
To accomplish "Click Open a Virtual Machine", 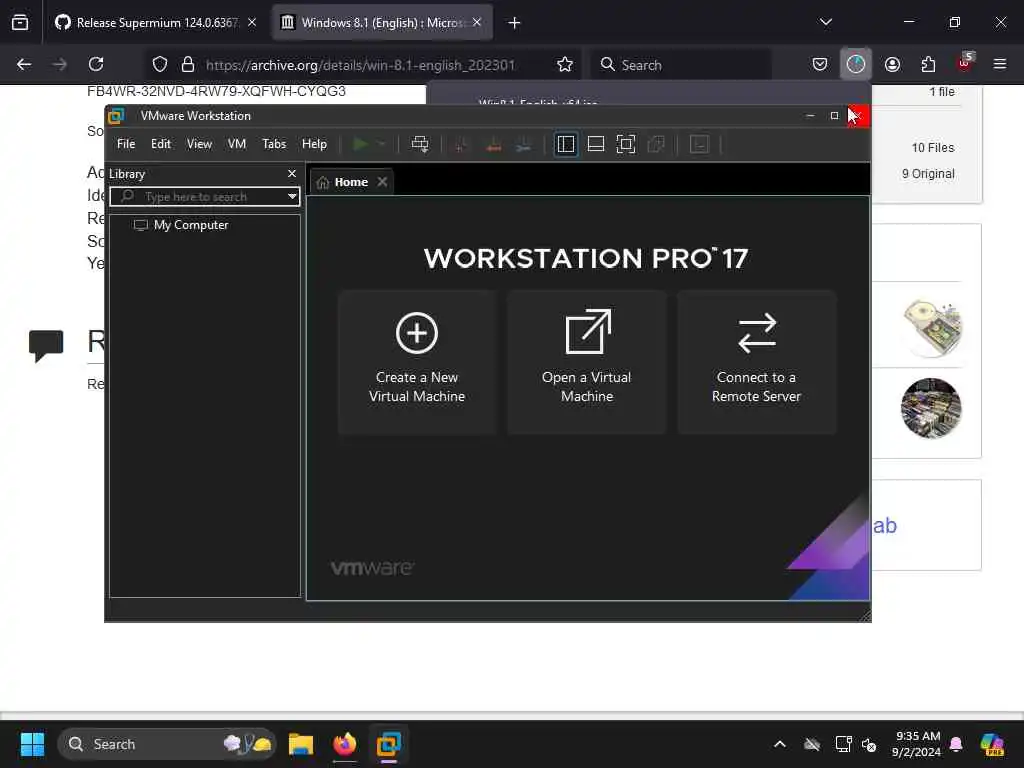I will (587, 362).
